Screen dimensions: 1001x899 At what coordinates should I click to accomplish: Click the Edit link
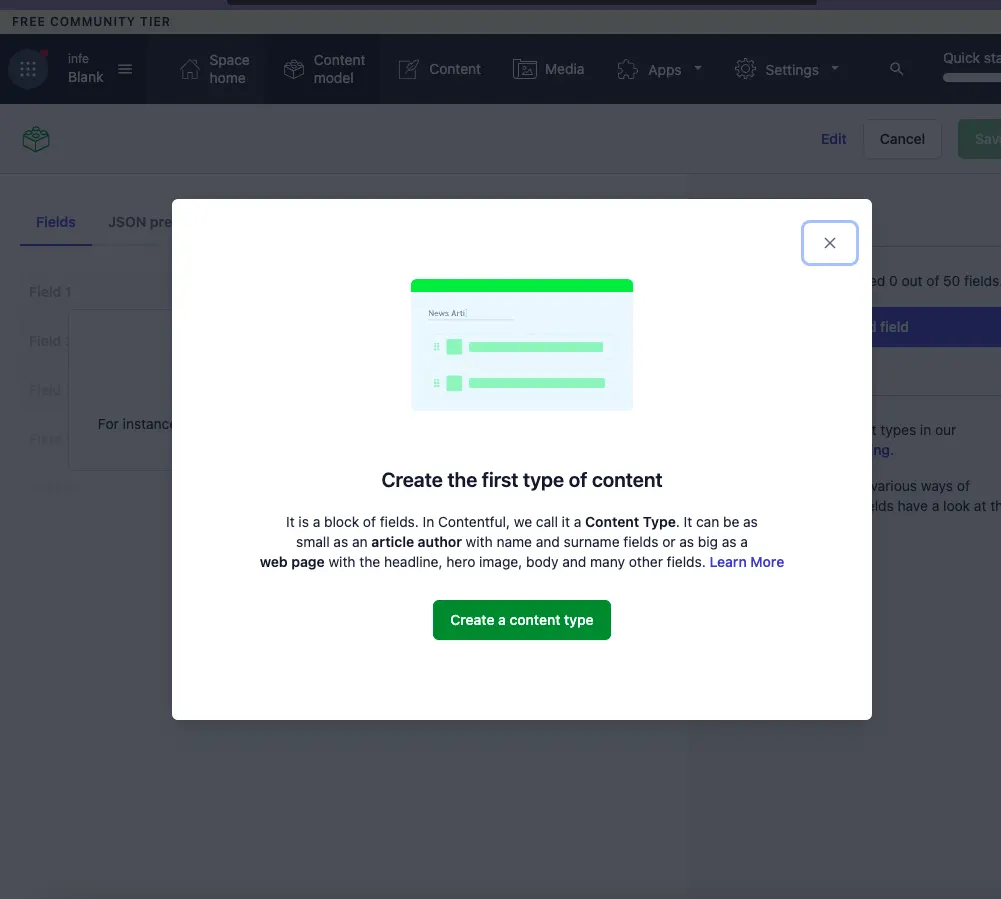(x=833, y=139)
